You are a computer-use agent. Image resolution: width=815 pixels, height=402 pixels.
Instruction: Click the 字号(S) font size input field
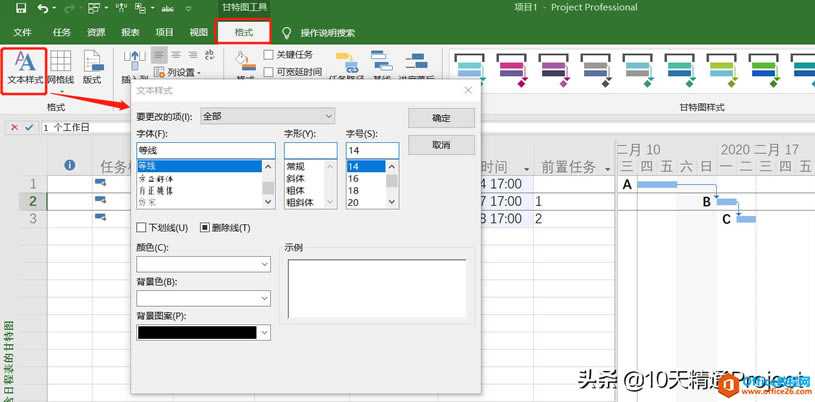point(372,151)
